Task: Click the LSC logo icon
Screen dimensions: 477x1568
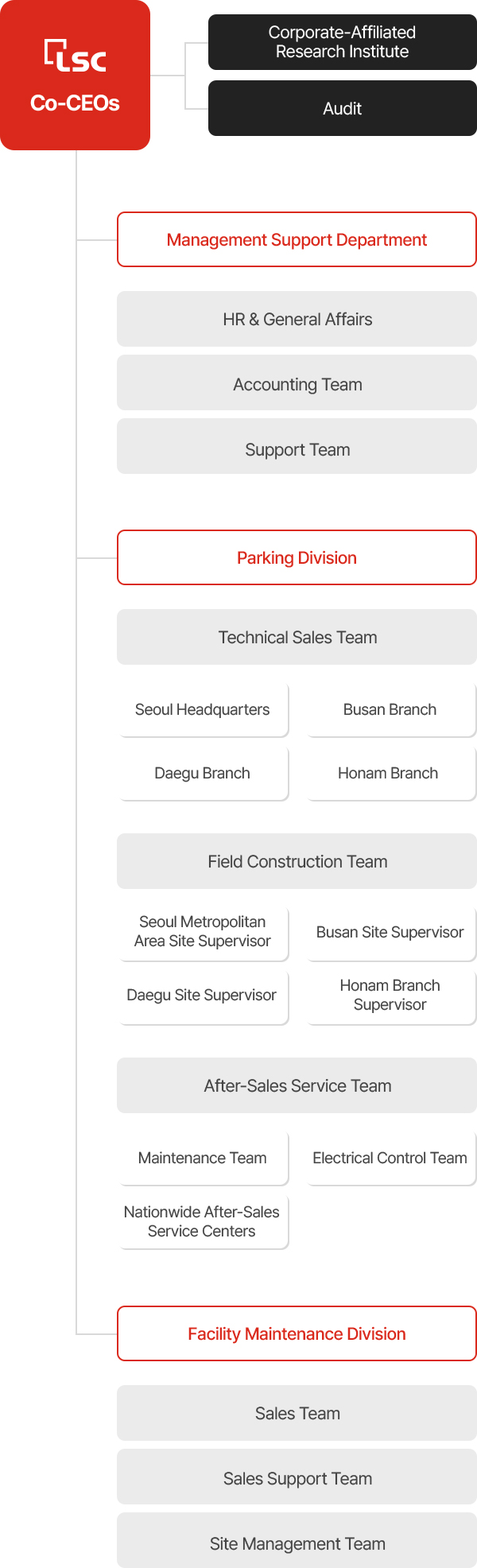Action: click(76, 56)
